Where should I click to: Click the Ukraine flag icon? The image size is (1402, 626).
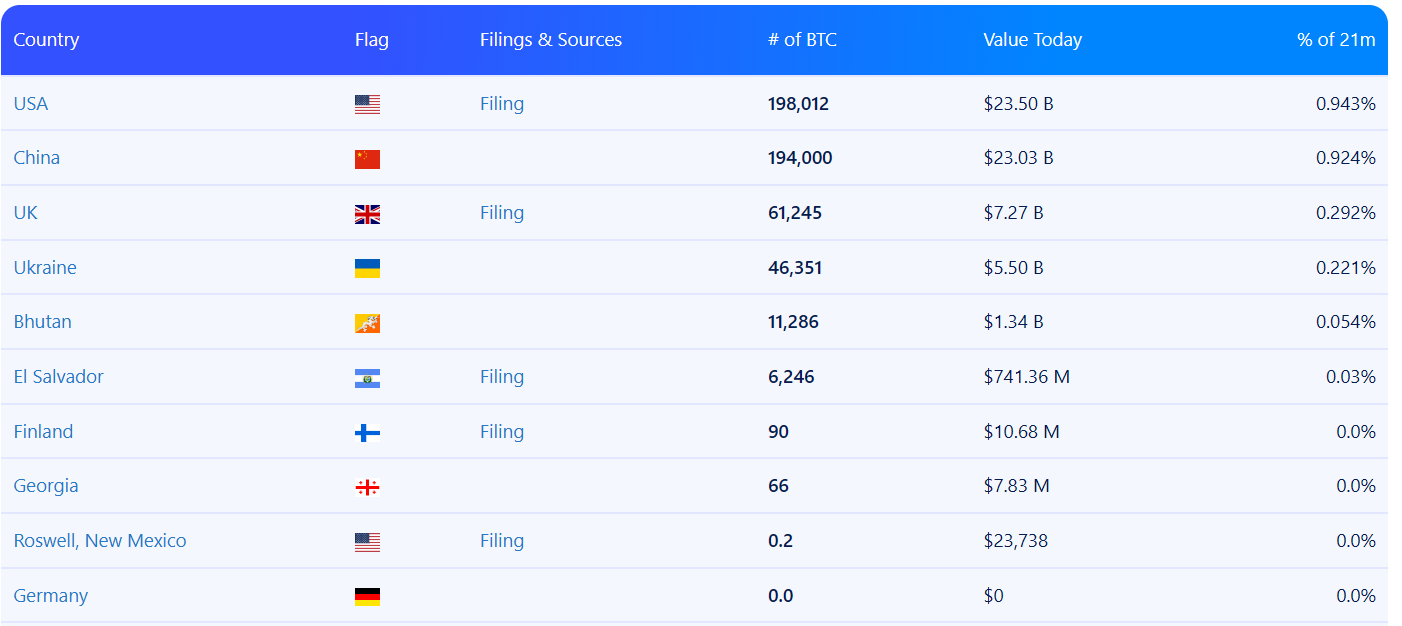pyautogui.click(x=367, y=268)
